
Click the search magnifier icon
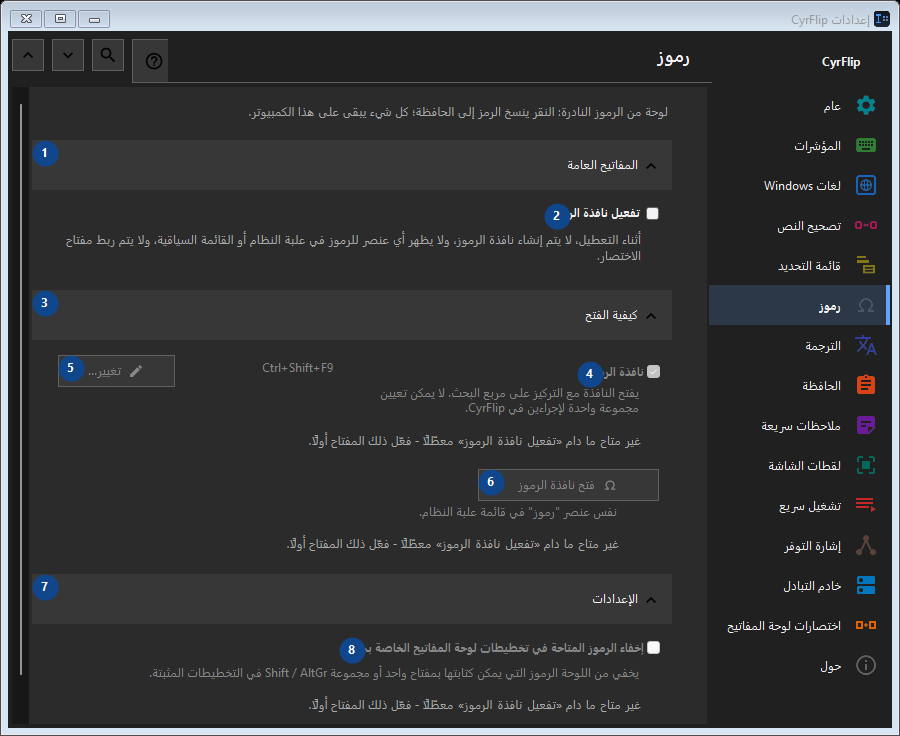click(x=108, y=55)
